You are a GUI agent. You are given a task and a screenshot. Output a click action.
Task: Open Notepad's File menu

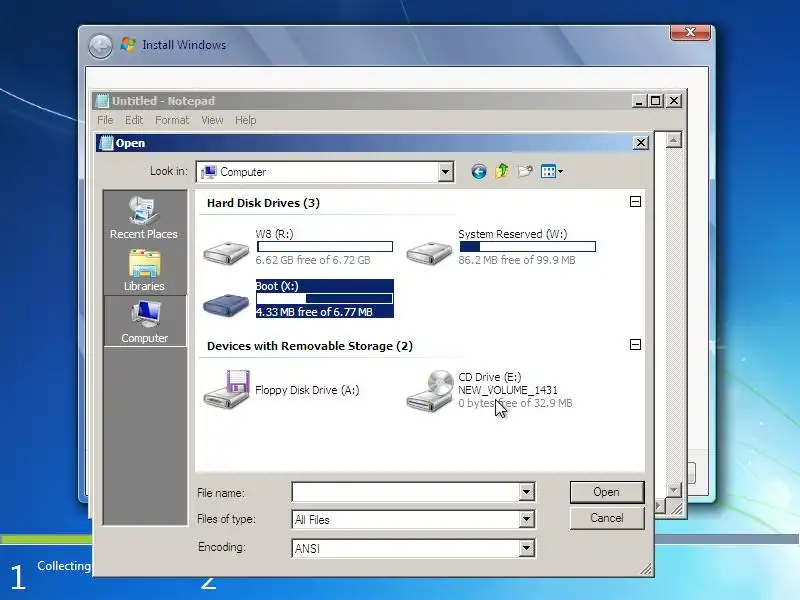pos(105,120)
